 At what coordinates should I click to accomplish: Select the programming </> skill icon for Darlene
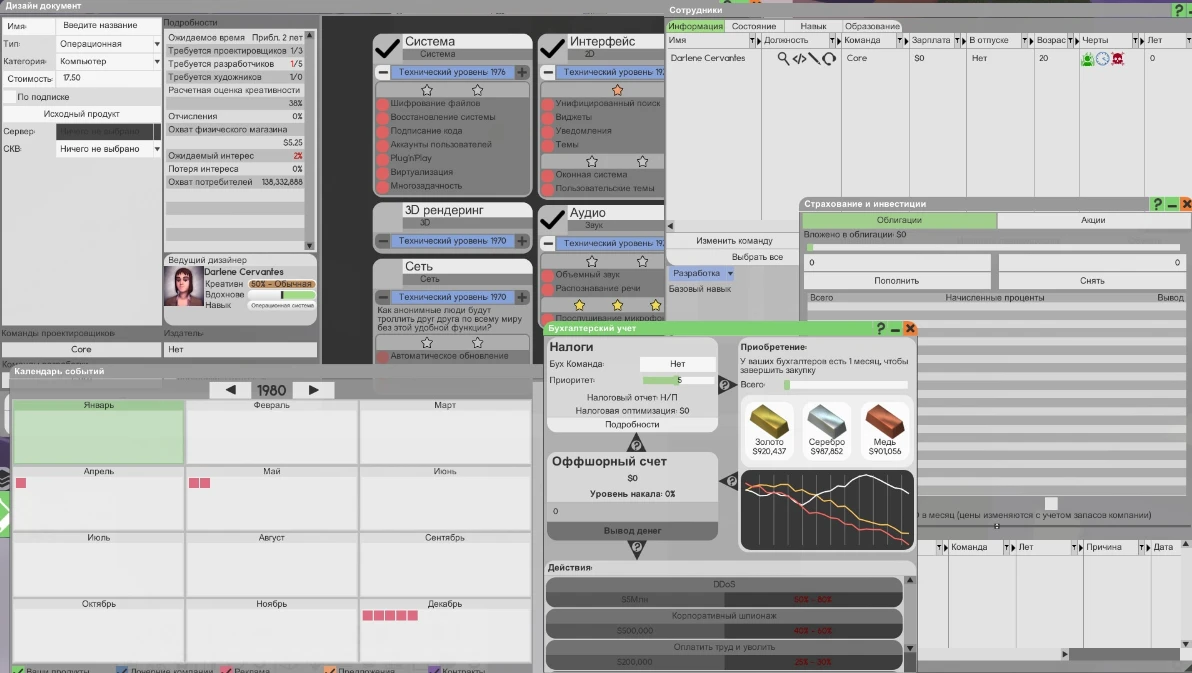tap(800, 59)
